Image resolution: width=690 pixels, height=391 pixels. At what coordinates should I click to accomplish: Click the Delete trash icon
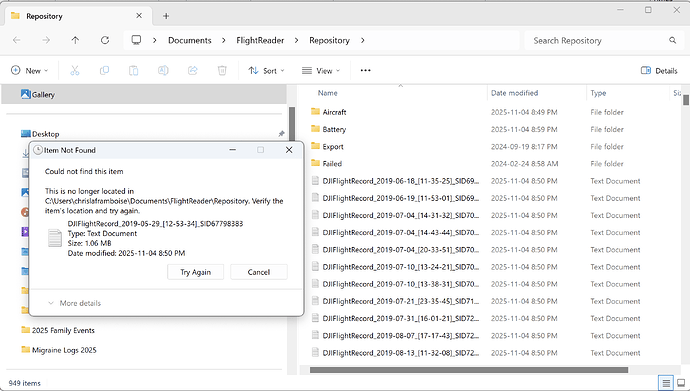pyautogui.click(x=222, y=70)
